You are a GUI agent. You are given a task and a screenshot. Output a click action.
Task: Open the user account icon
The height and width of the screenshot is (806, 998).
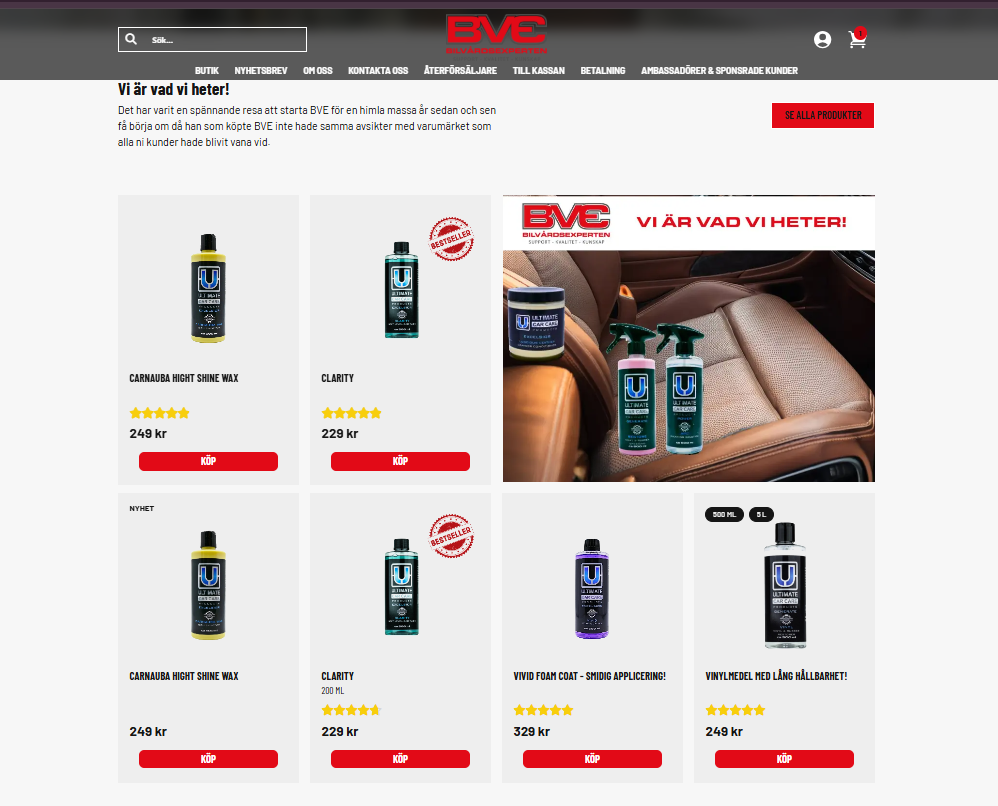822,39
